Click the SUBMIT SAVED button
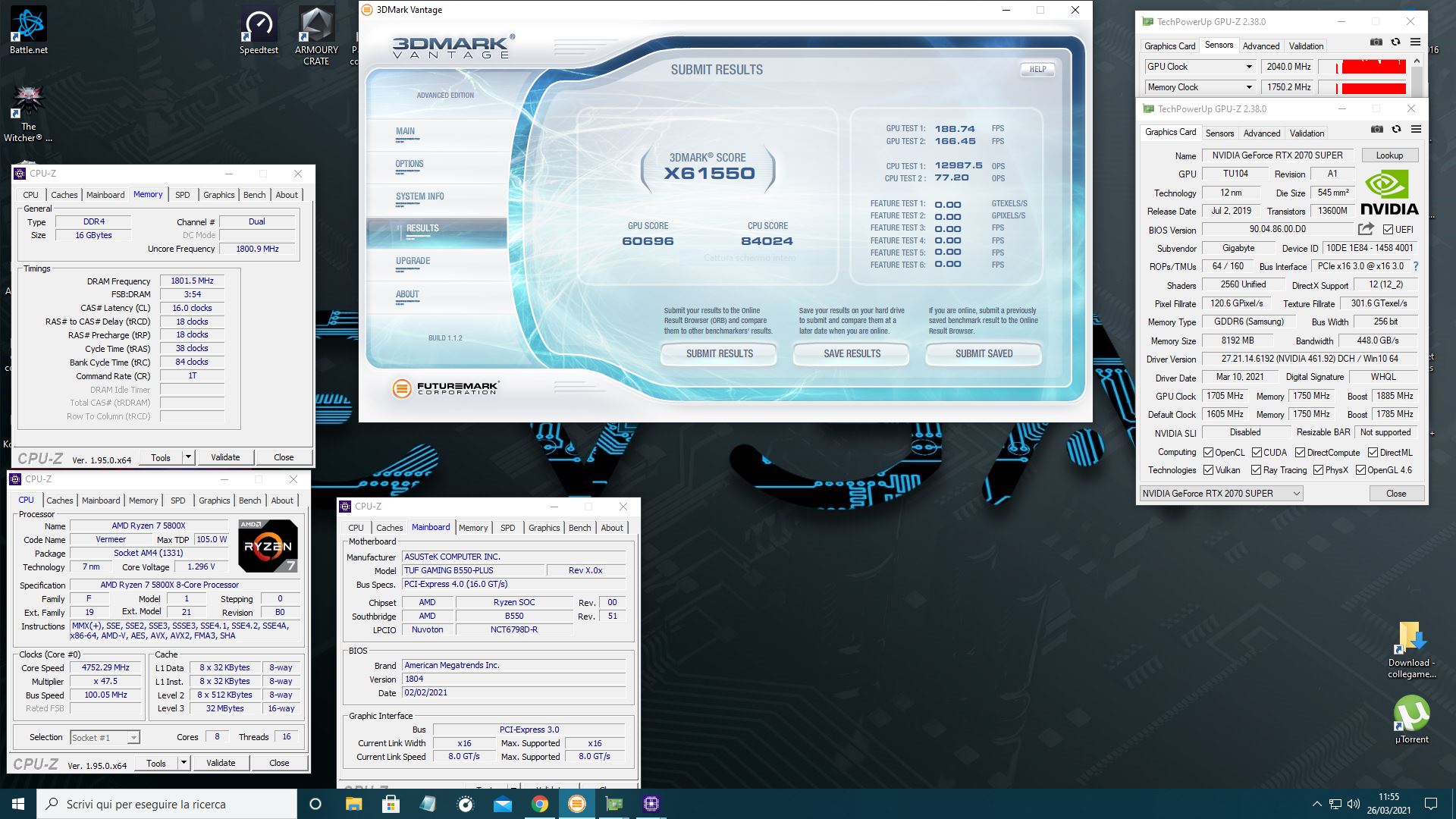The width and height of the screenshot is (1456, 819). pos(984,354)
